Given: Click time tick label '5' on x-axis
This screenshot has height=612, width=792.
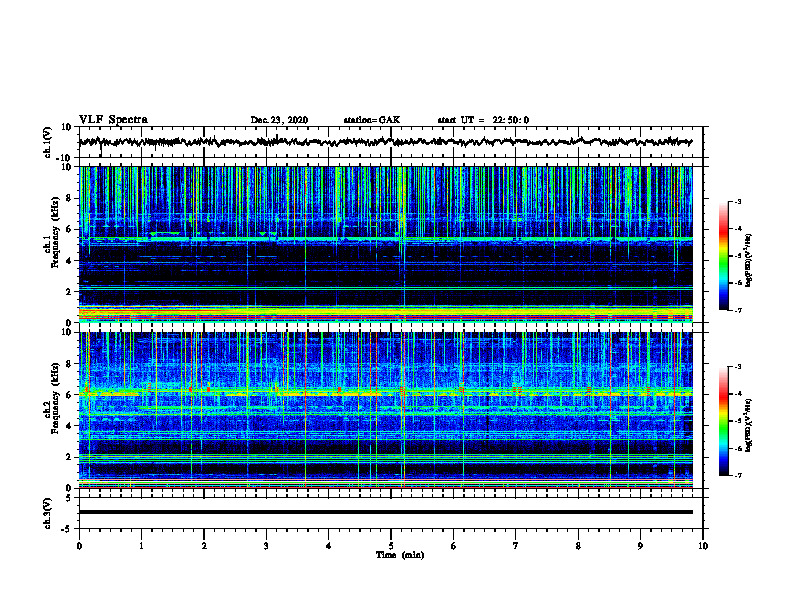Looking at the screenshot, I should [x=391, y=546].
